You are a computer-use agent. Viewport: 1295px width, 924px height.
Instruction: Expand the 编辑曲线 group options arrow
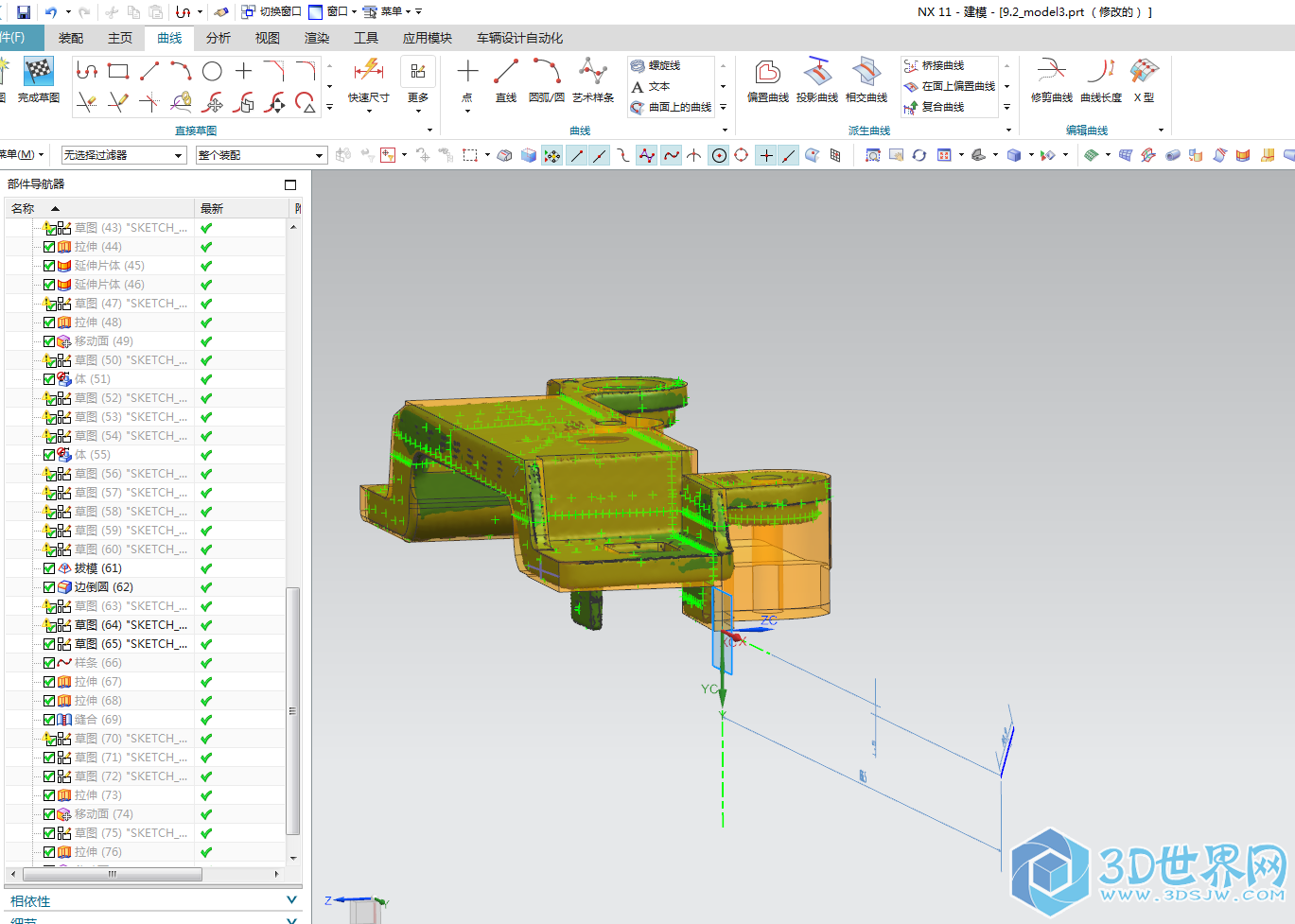click(1161, 131)
